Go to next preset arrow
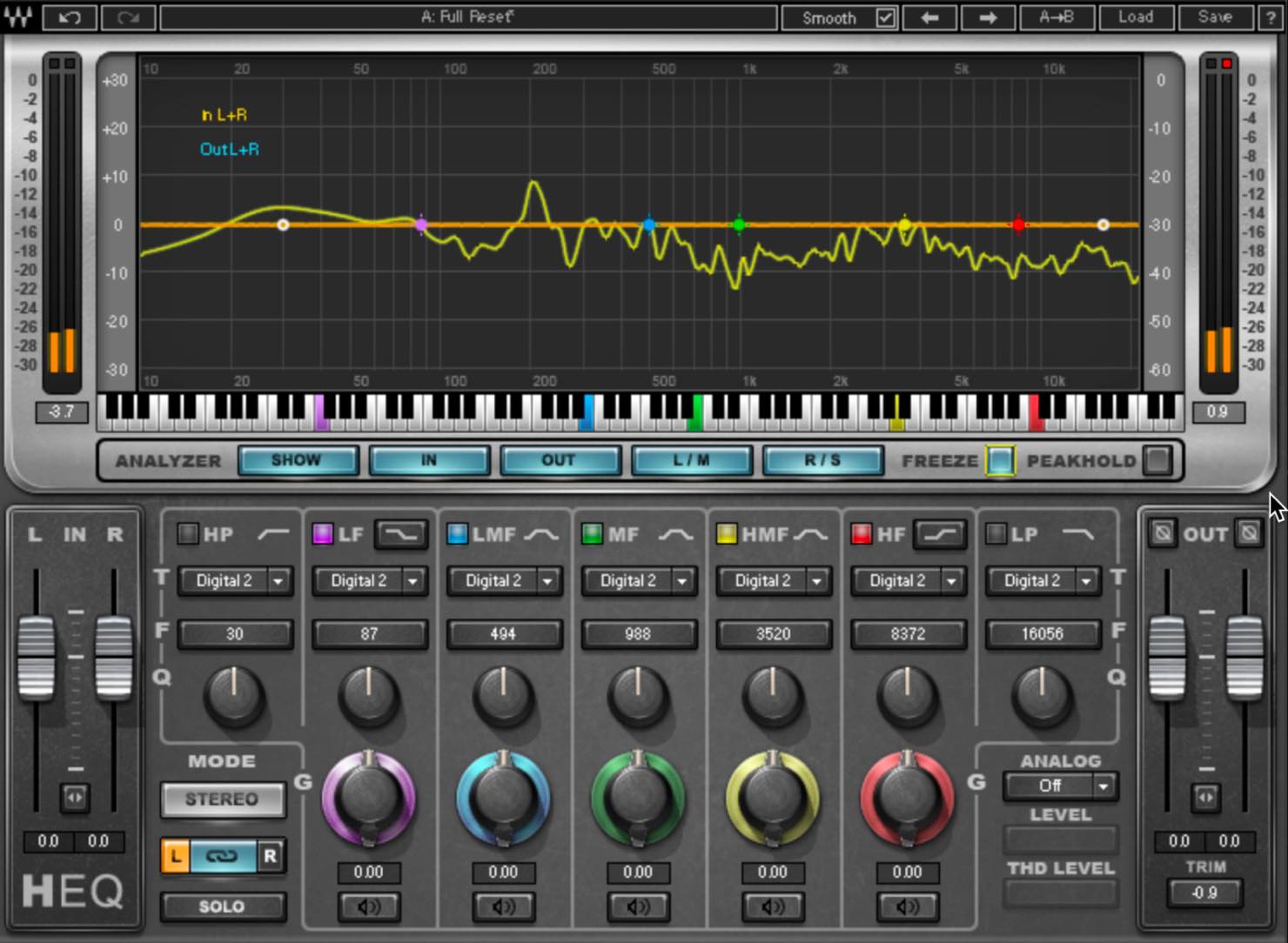 click(x=987, y=17)
